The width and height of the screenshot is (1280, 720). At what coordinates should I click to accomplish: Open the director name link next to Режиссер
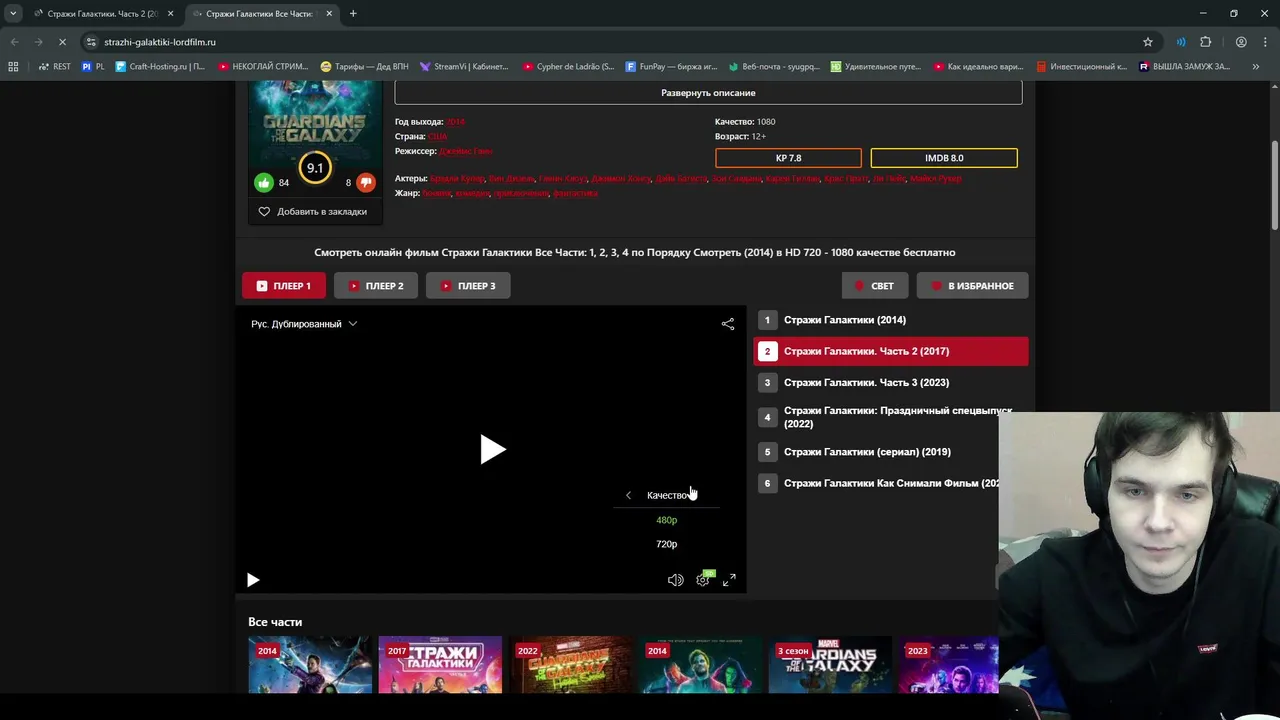(x=466, y=151)
